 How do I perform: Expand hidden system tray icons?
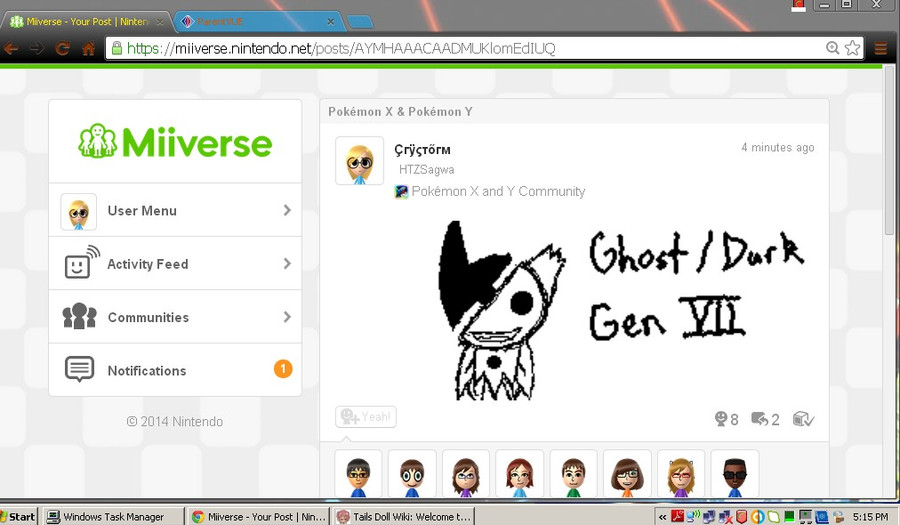click(x=662, y=517)
